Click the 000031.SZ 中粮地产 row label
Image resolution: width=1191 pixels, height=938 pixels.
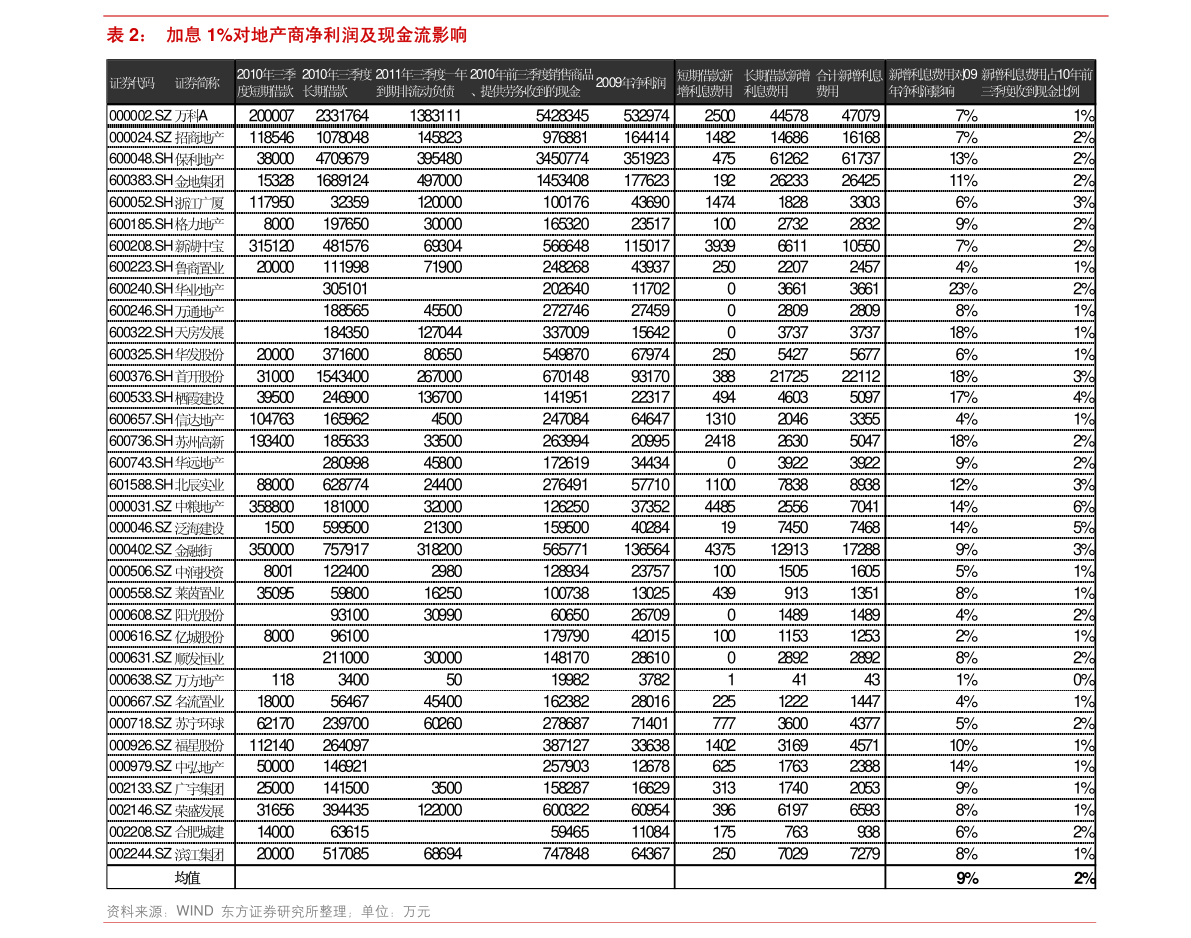166,507
